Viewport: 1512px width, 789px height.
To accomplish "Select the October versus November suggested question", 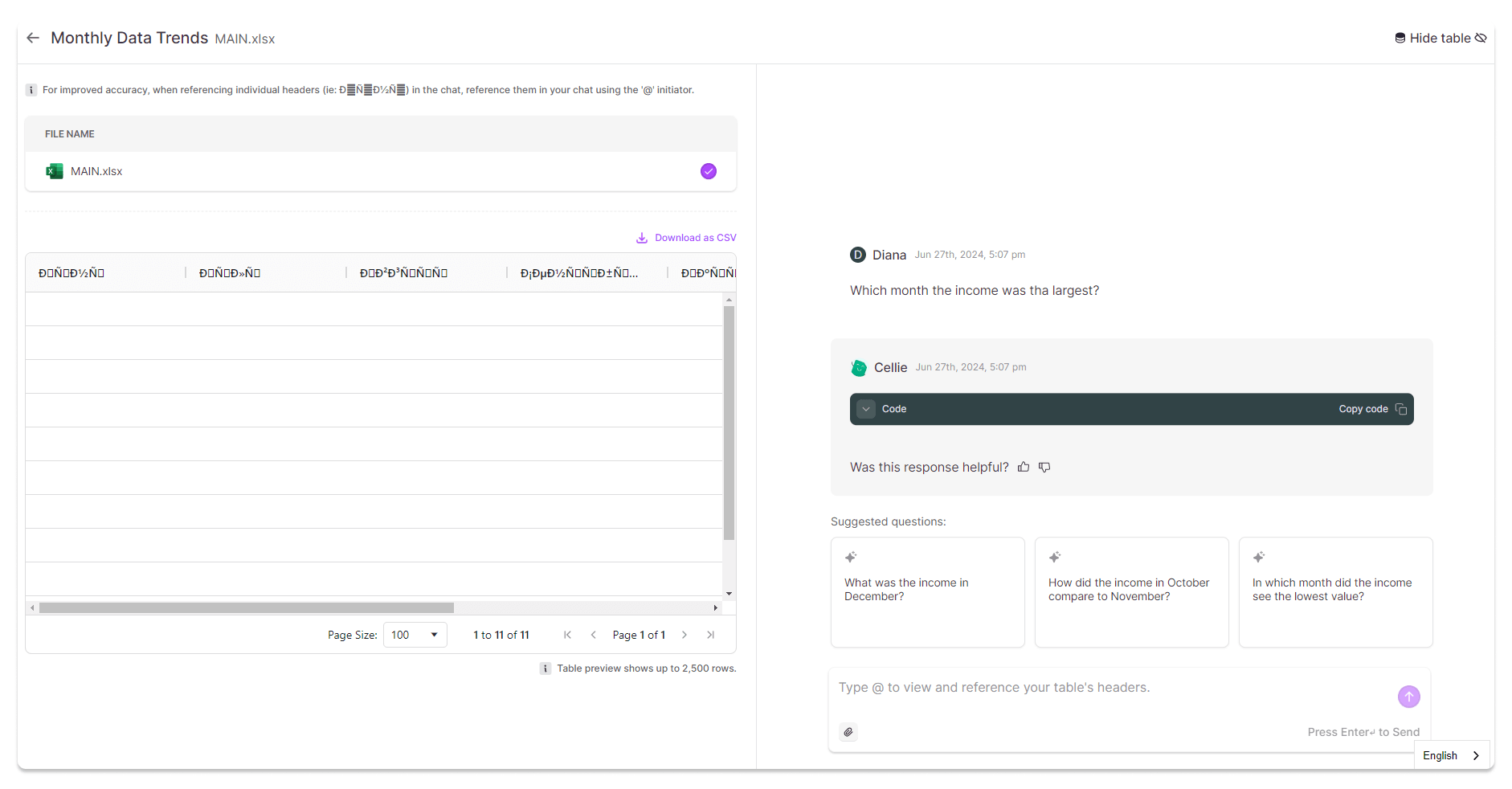I will (1131, 591).
